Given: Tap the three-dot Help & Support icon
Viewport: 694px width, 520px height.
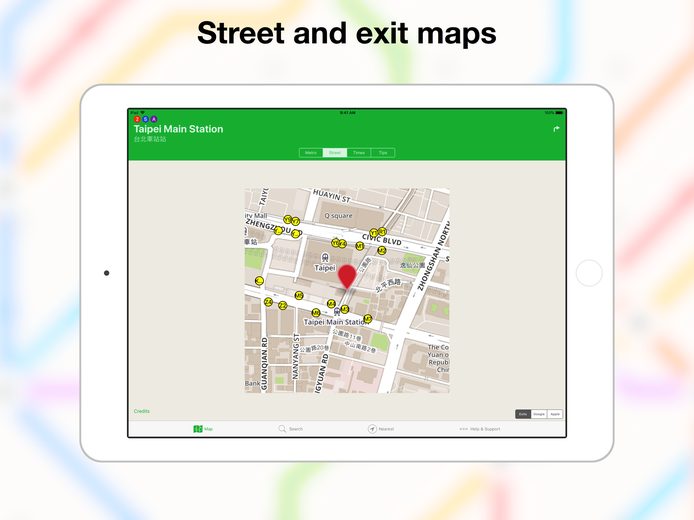Looking at the screenshot, I should [x=463, y=429].
